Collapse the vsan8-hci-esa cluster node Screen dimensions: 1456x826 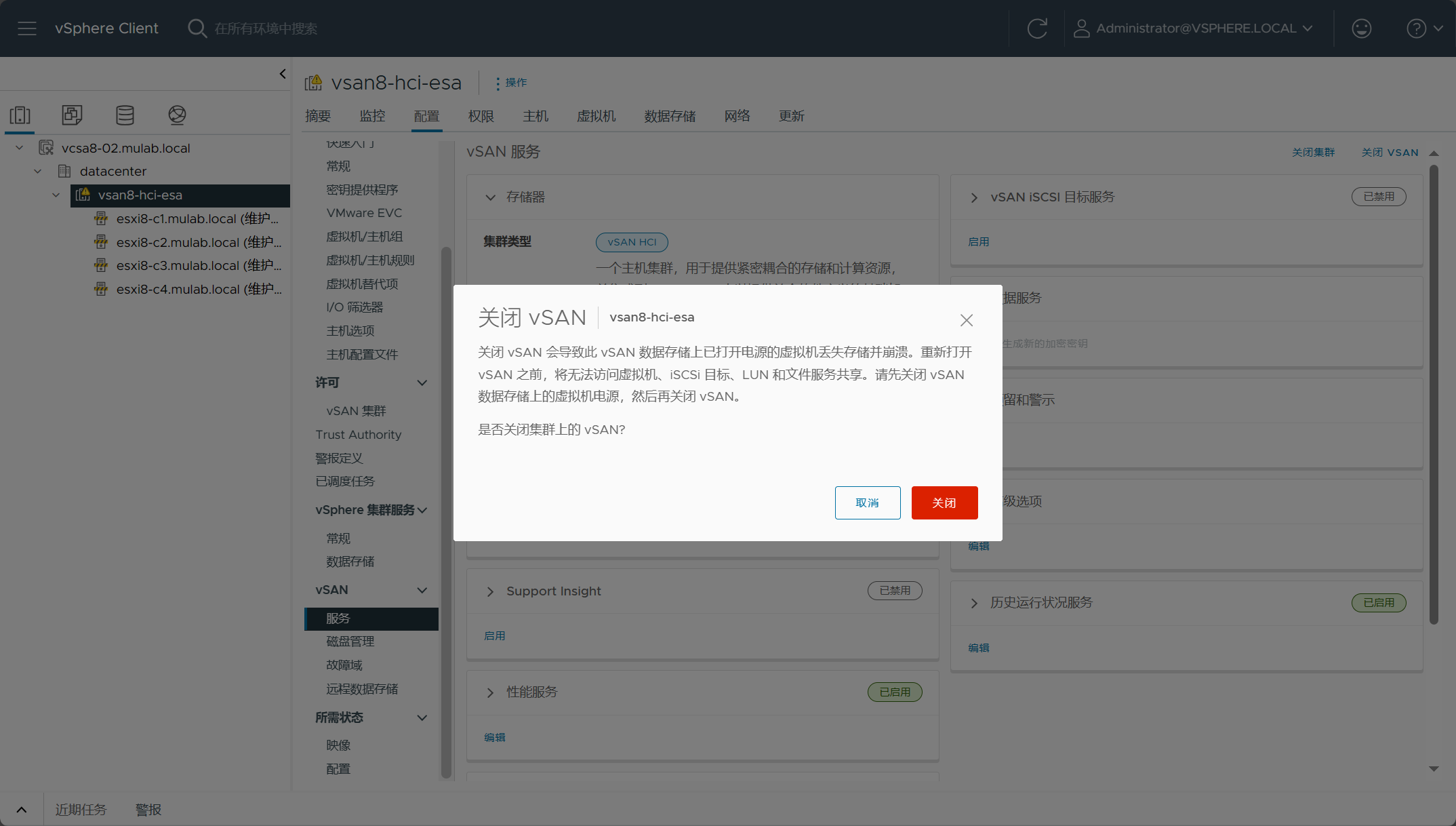[56, 195]
